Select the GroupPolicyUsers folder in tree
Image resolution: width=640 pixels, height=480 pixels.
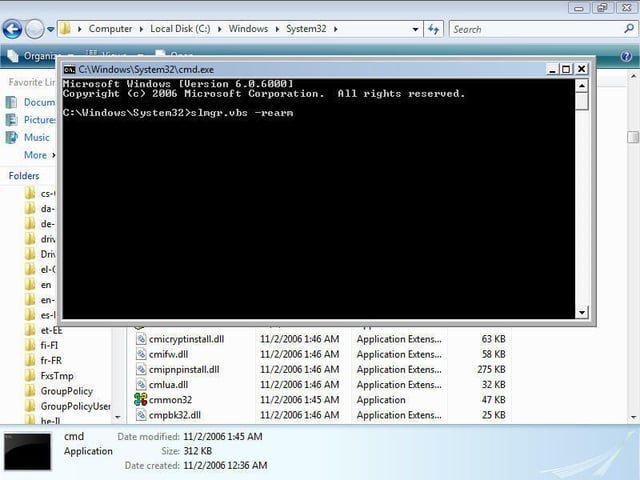coord(76,406)
